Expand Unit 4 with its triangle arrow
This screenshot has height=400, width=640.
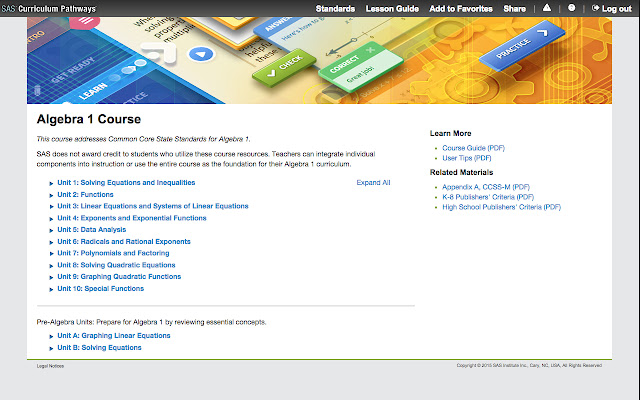coord(51,219)
